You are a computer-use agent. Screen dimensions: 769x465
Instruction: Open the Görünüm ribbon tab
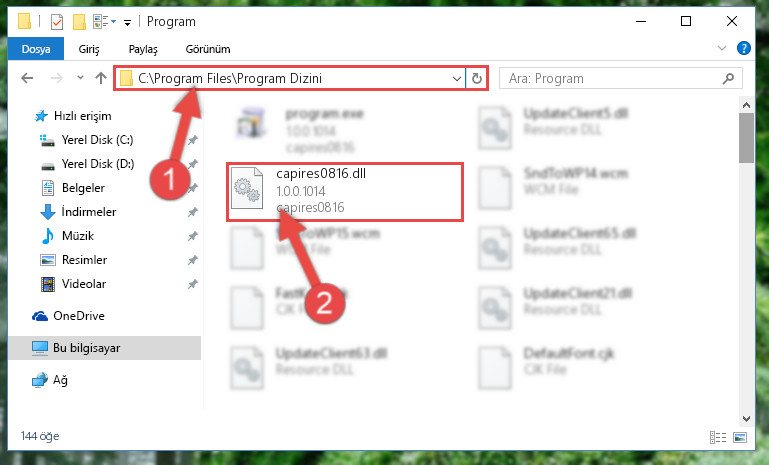208,49
